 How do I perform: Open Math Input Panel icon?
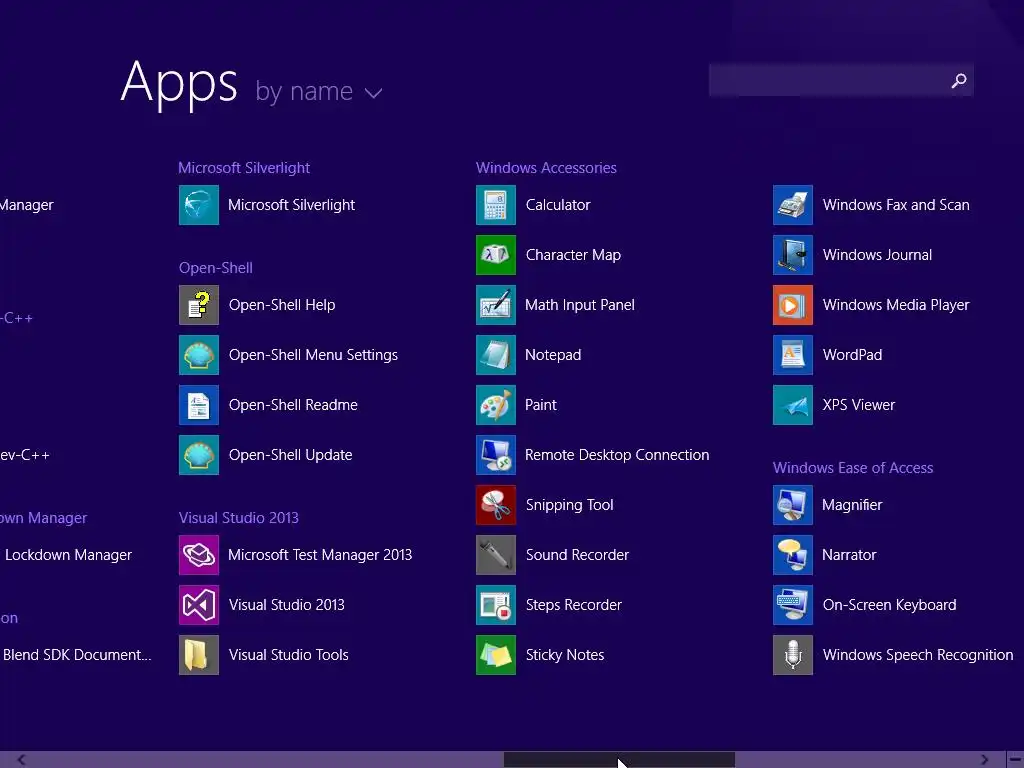point(496,305)
